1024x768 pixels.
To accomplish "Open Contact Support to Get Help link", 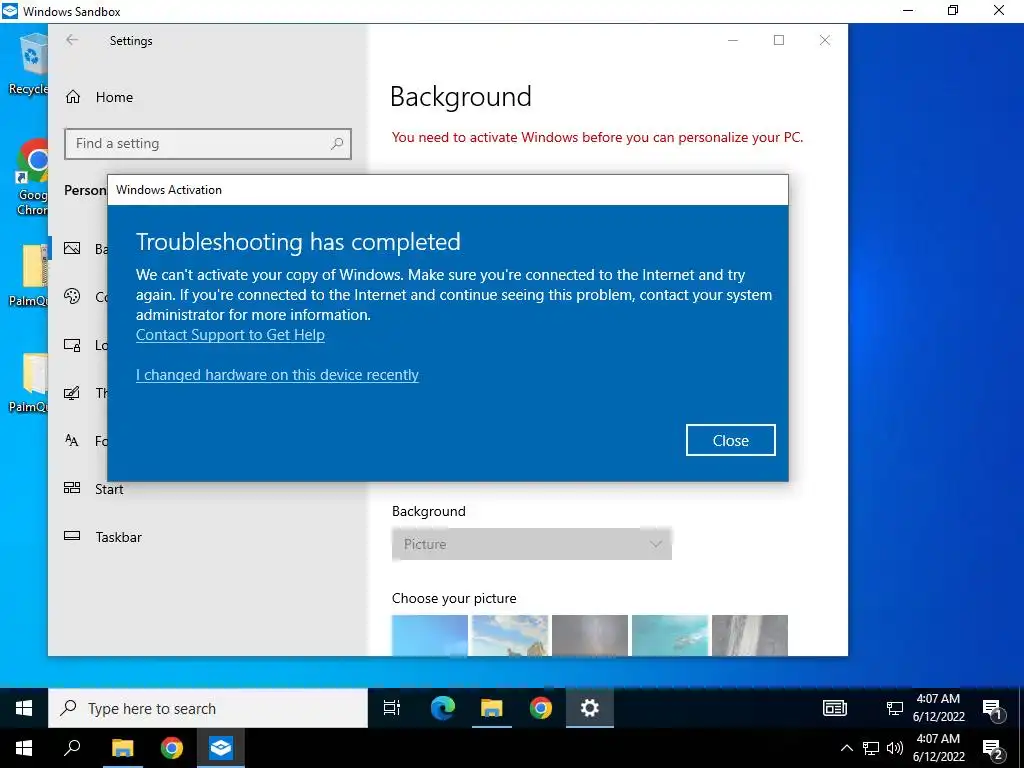I will click(x=230, y=334).
